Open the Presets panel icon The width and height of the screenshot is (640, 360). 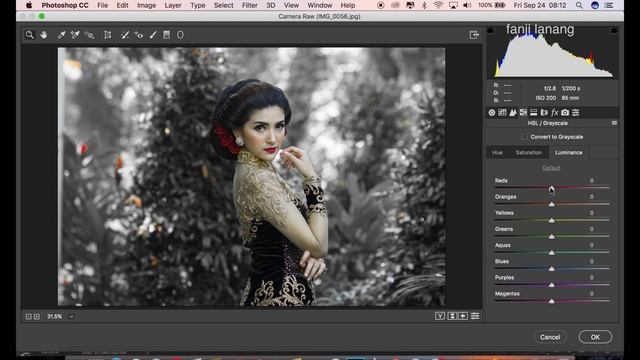pyautogui.click(x=576, y=113)
